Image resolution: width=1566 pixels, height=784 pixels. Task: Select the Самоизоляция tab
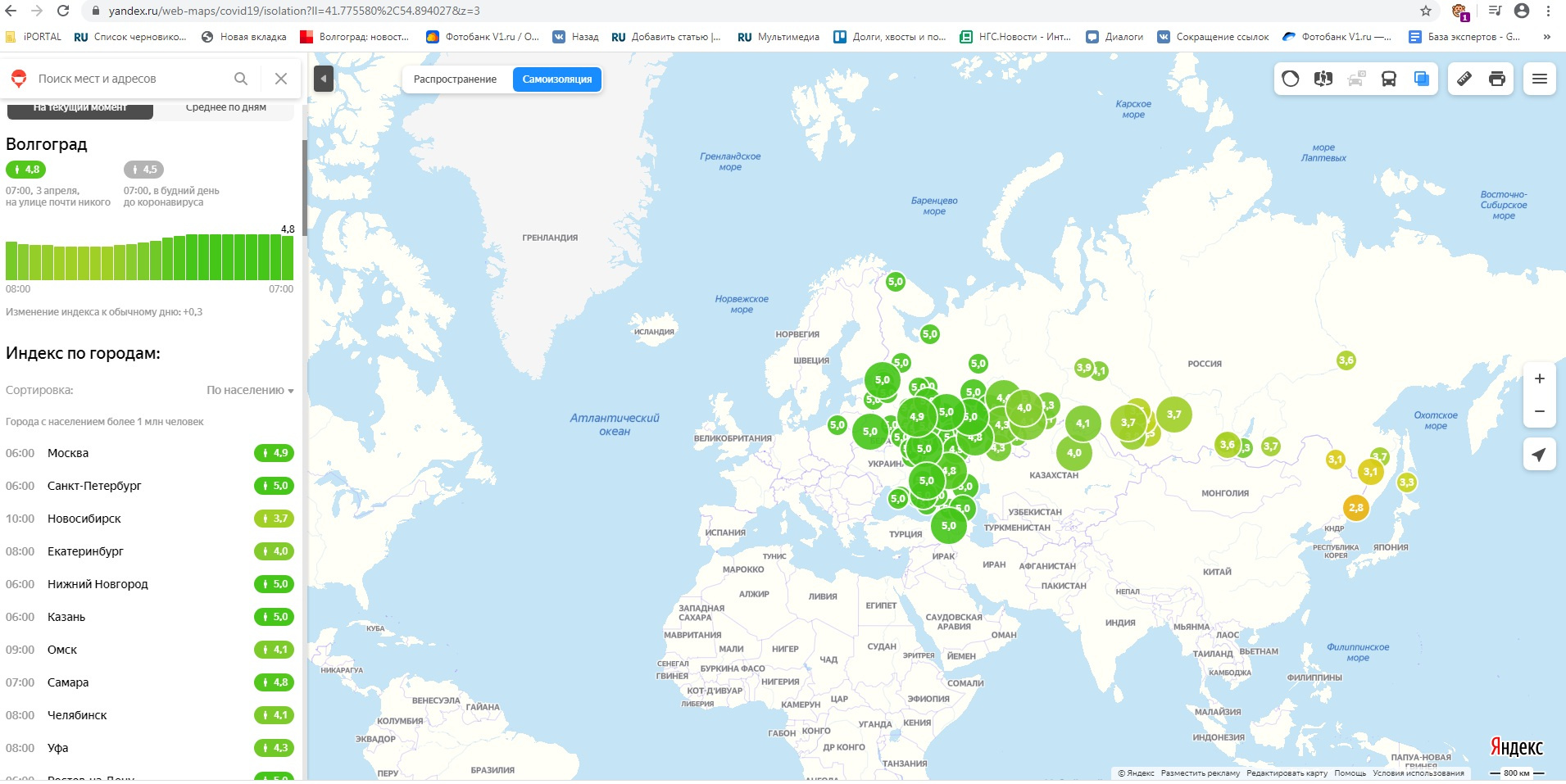pos(557,79)
